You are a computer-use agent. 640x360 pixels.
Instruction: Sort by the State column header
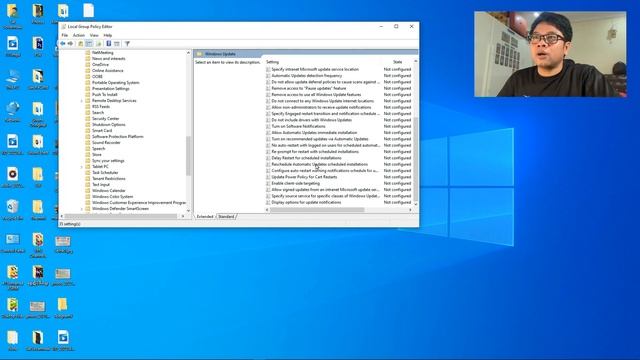click(x=398, y=62)
